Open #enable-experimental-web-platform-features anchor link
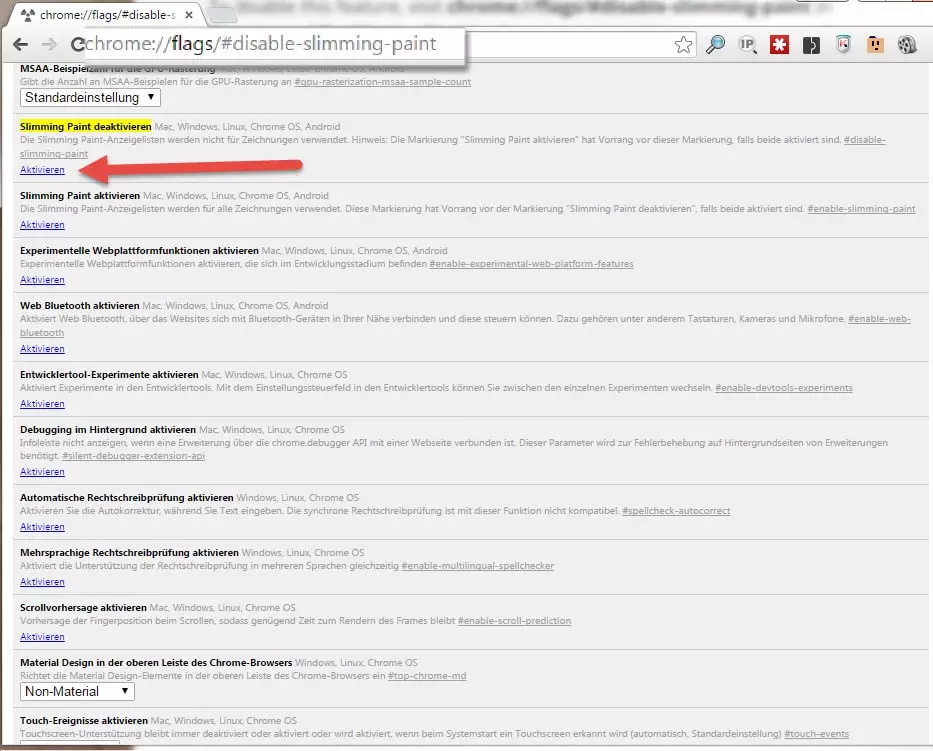The height and width of the screenshot is (751, 933). [531, 264]
